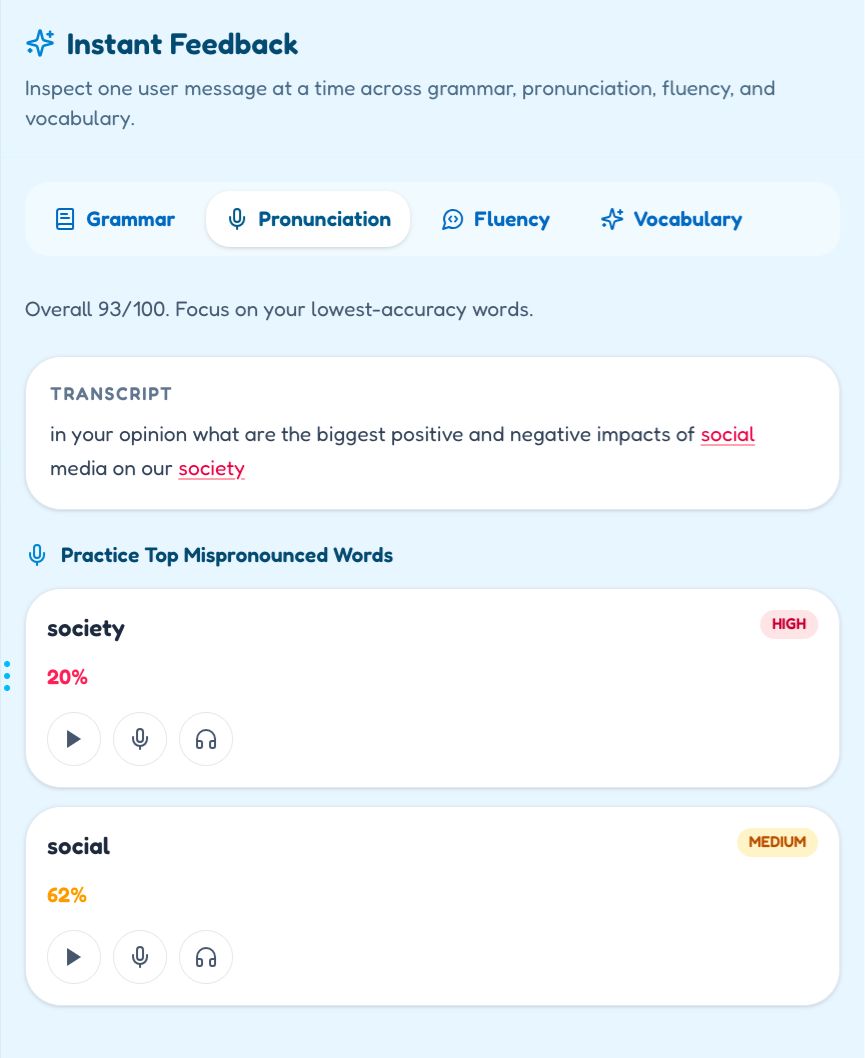Play the 'society' pronunciation audio
Screen dimensions: 865x1058
pyautogui.click(x=74, y=739)
